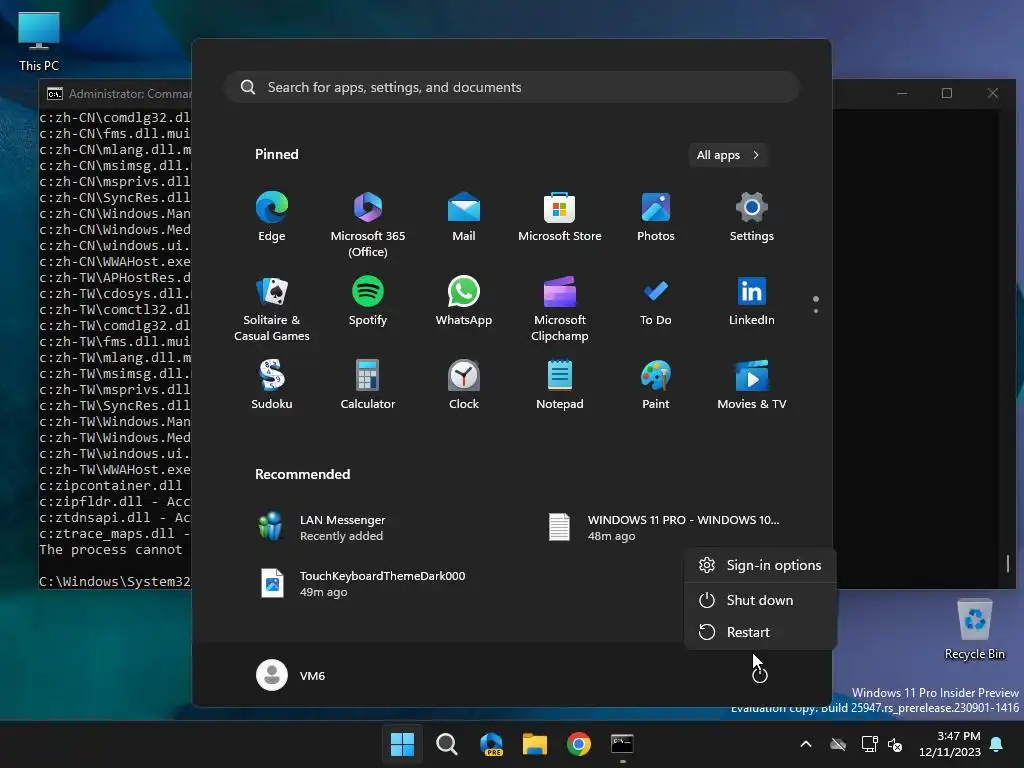This screenshot has width=1024, height=768.
Task: Maximize the Command Prompt window
Action: click(x=947, y=93)
